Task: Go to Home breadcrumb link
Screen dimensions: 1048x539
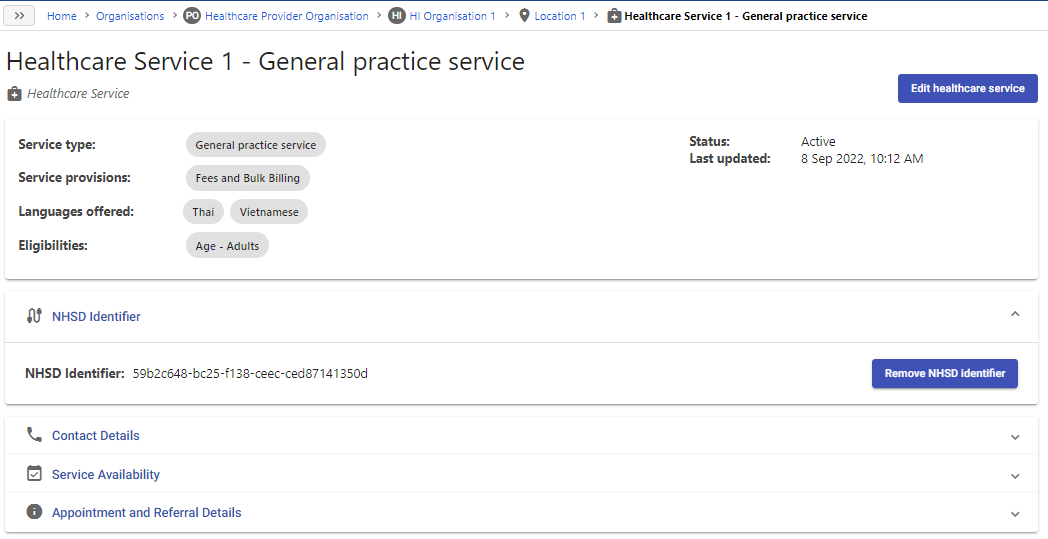Action: 61,16
